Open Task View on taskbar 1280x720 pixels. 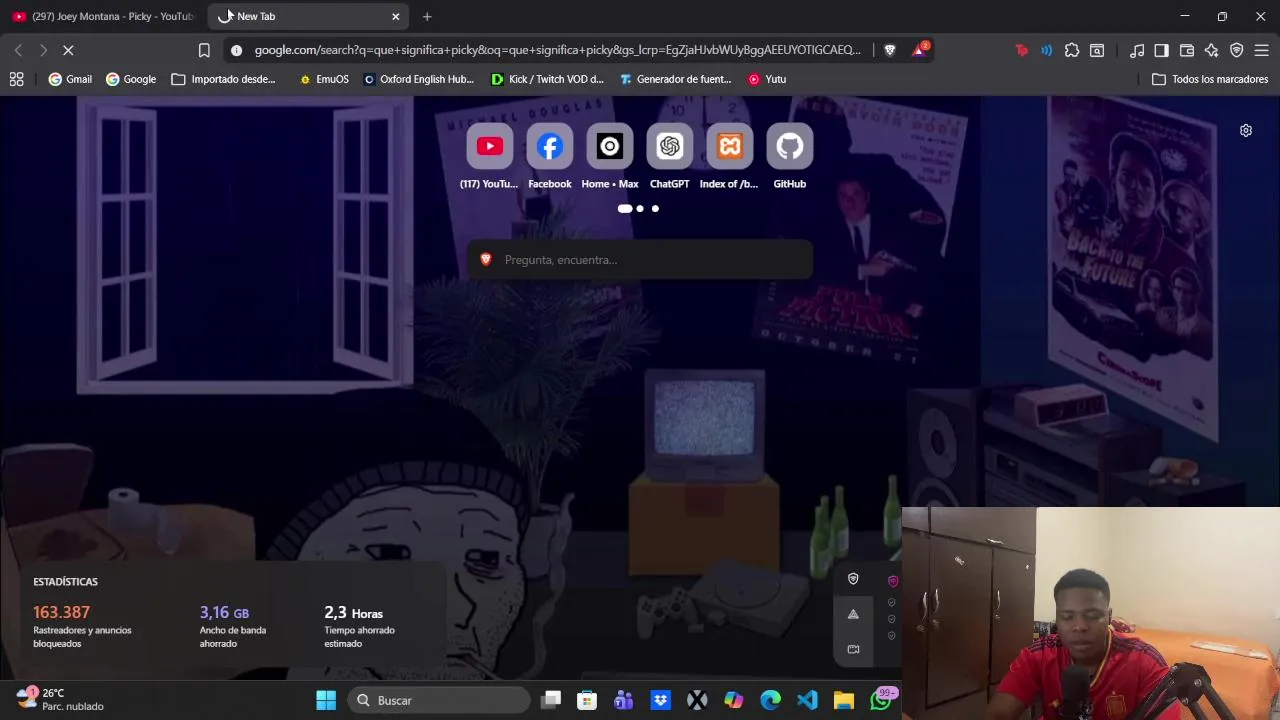(x=551, y=700)
